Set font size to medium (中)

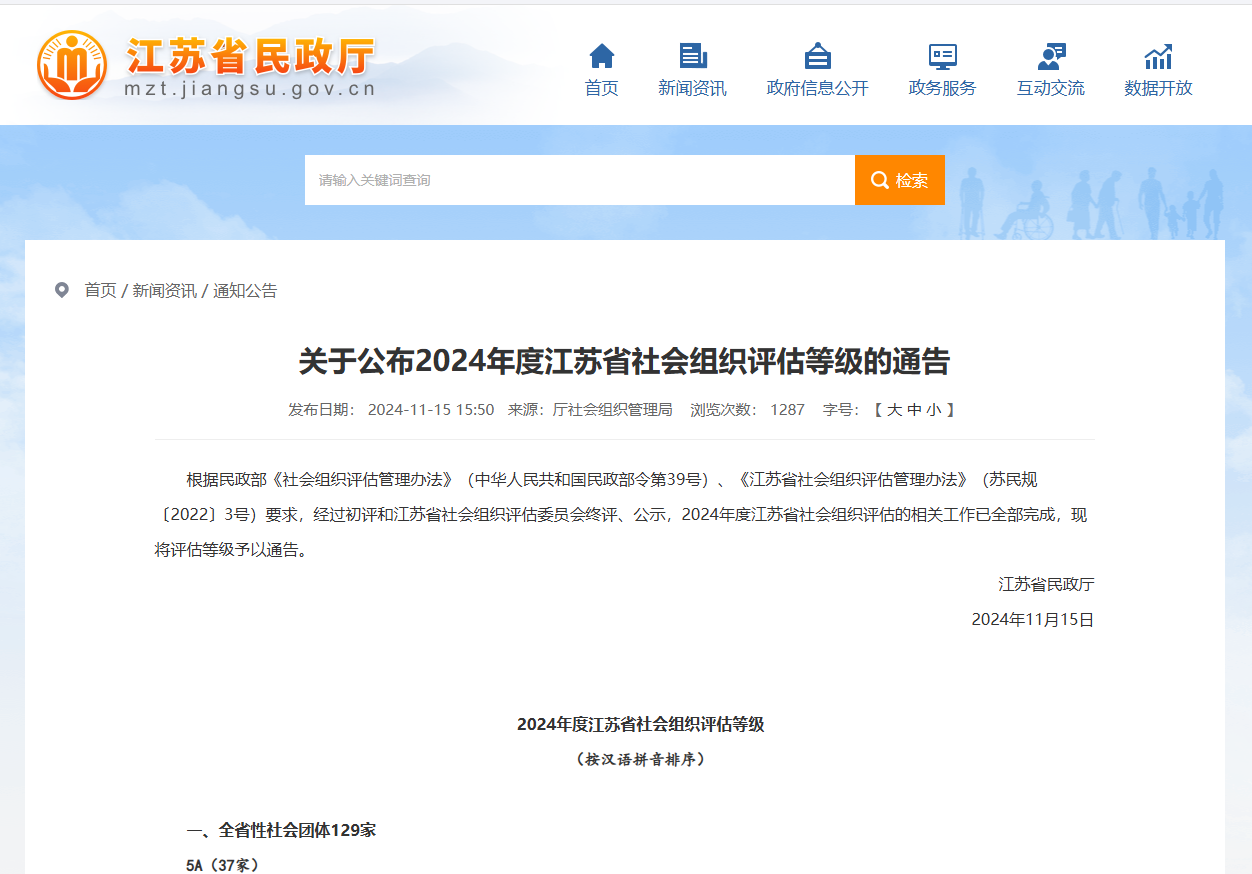(913, 409)
